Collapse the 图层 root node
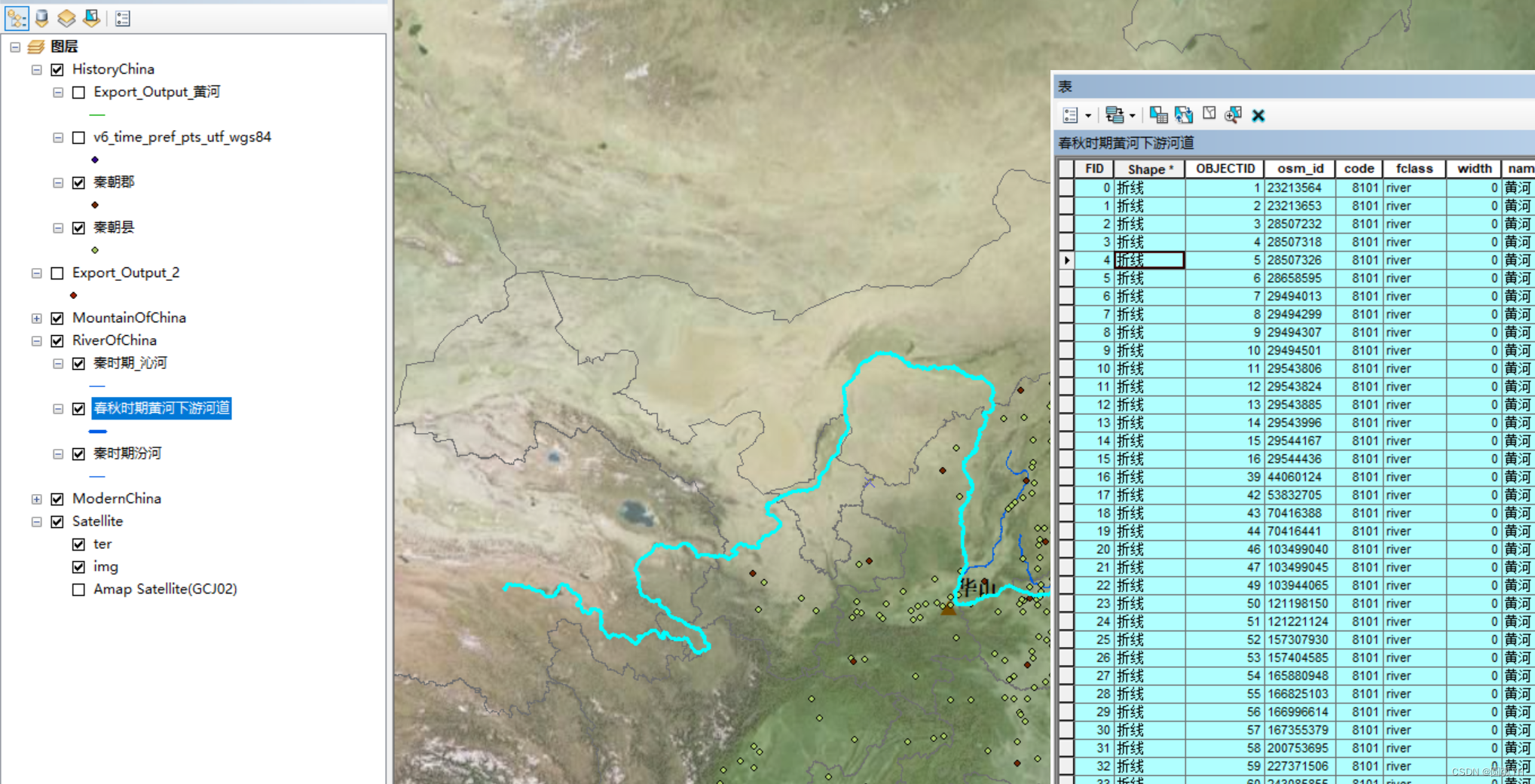The image size is (1535, 784). point(15,47)
